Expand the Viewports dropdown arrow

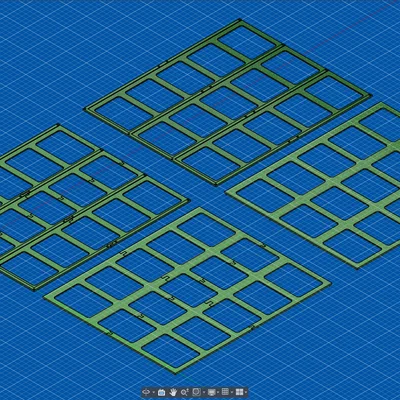tap(246, 392)
